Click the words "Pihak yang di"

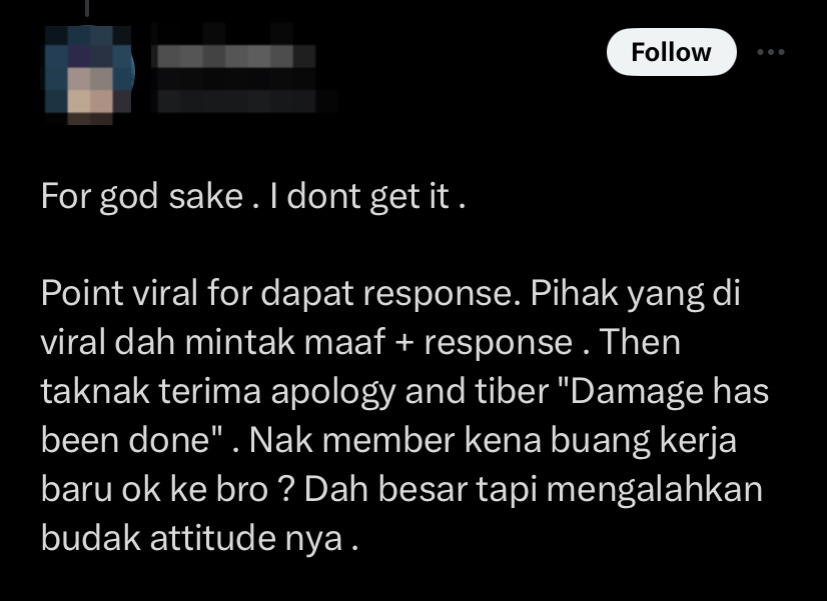click(636, 294)
